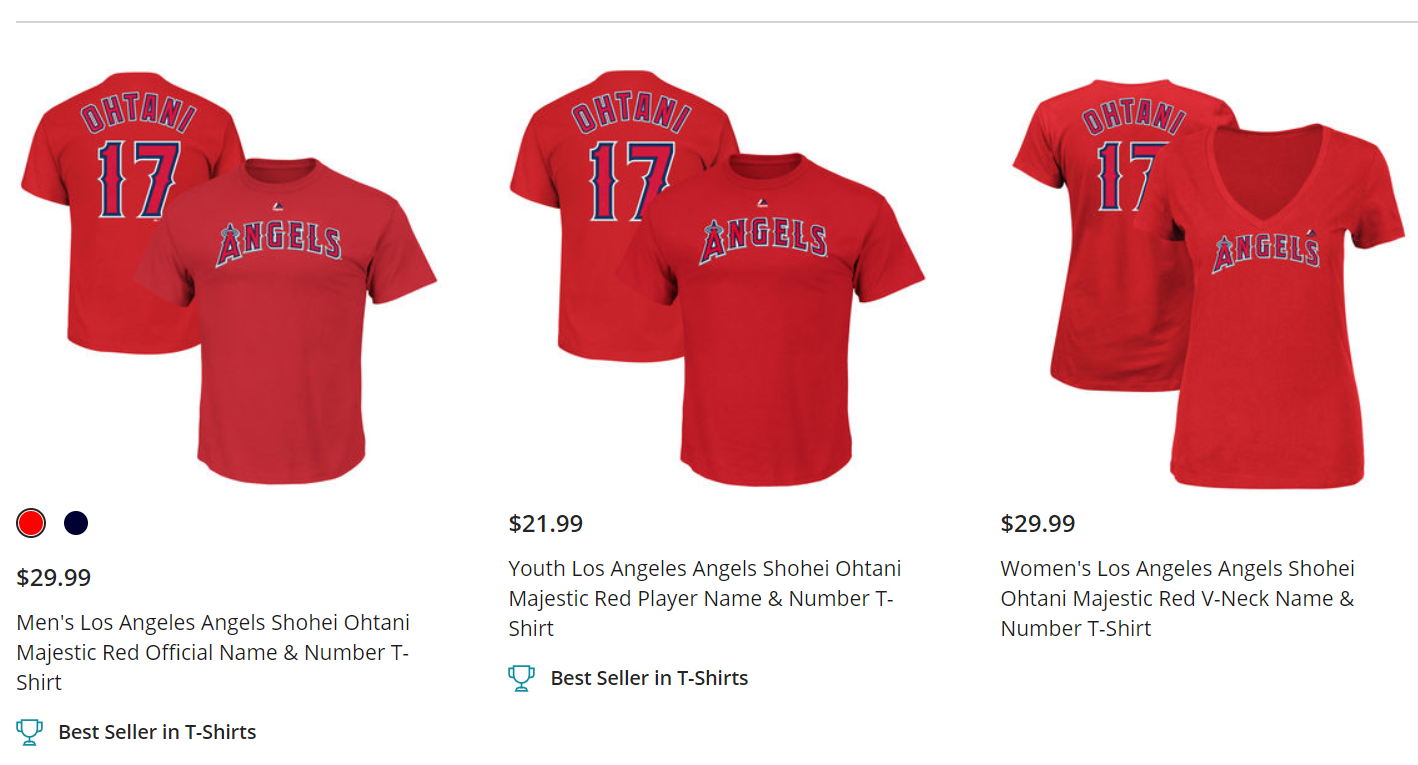
Task: Click Best Seller in T-Shirts under Men's shirt
Action: (x=157, y=732)
